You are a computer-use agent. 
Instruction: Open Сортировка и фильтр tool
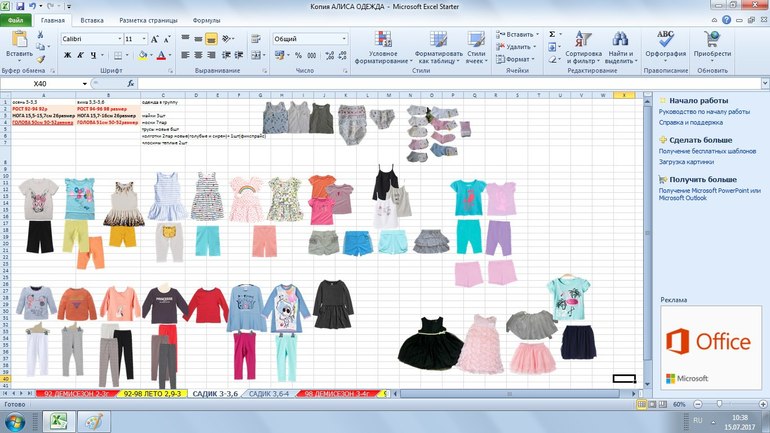pos(583,38)
